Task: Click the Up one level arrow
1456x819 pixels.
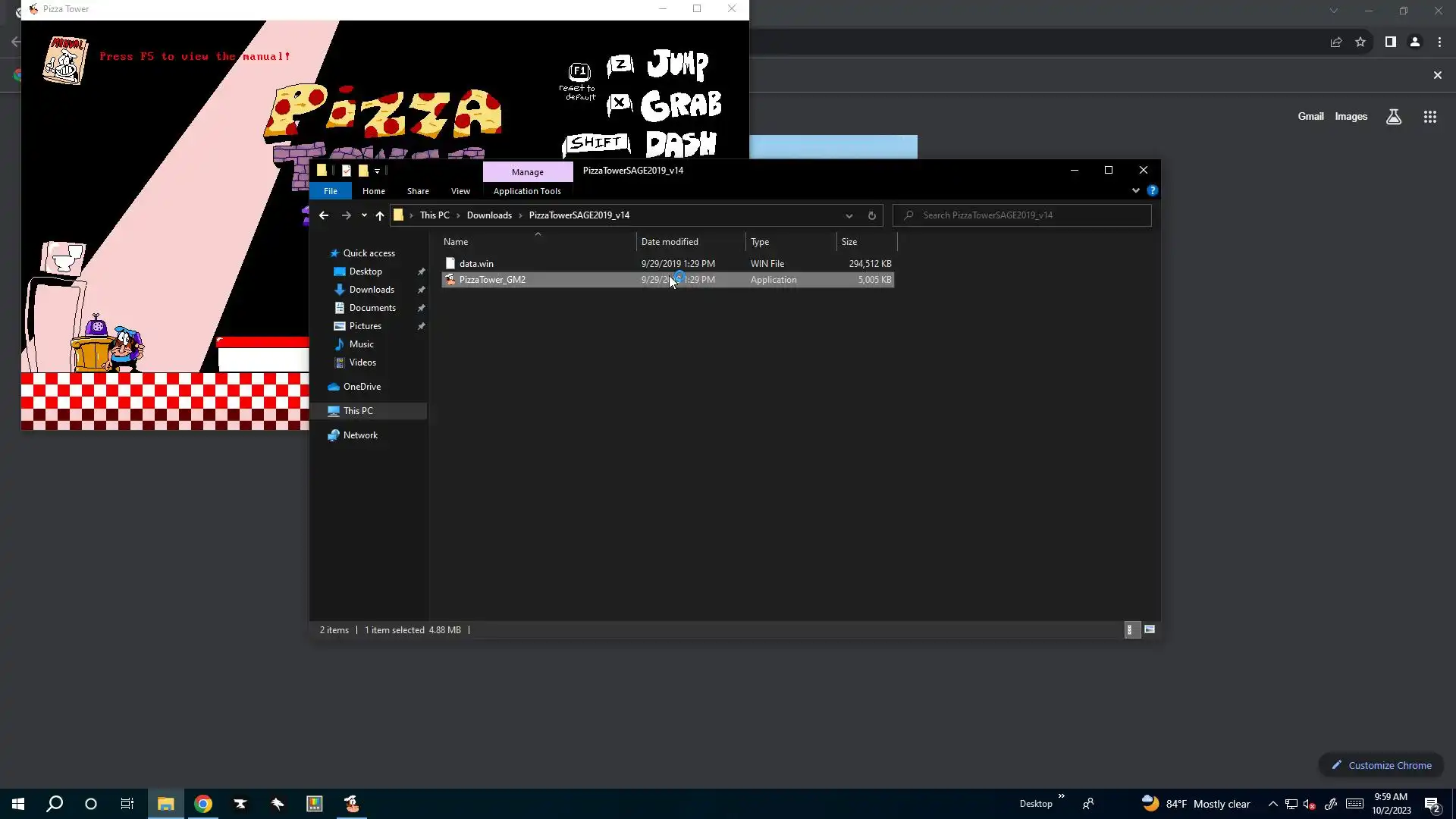Action: click(380, 215)
